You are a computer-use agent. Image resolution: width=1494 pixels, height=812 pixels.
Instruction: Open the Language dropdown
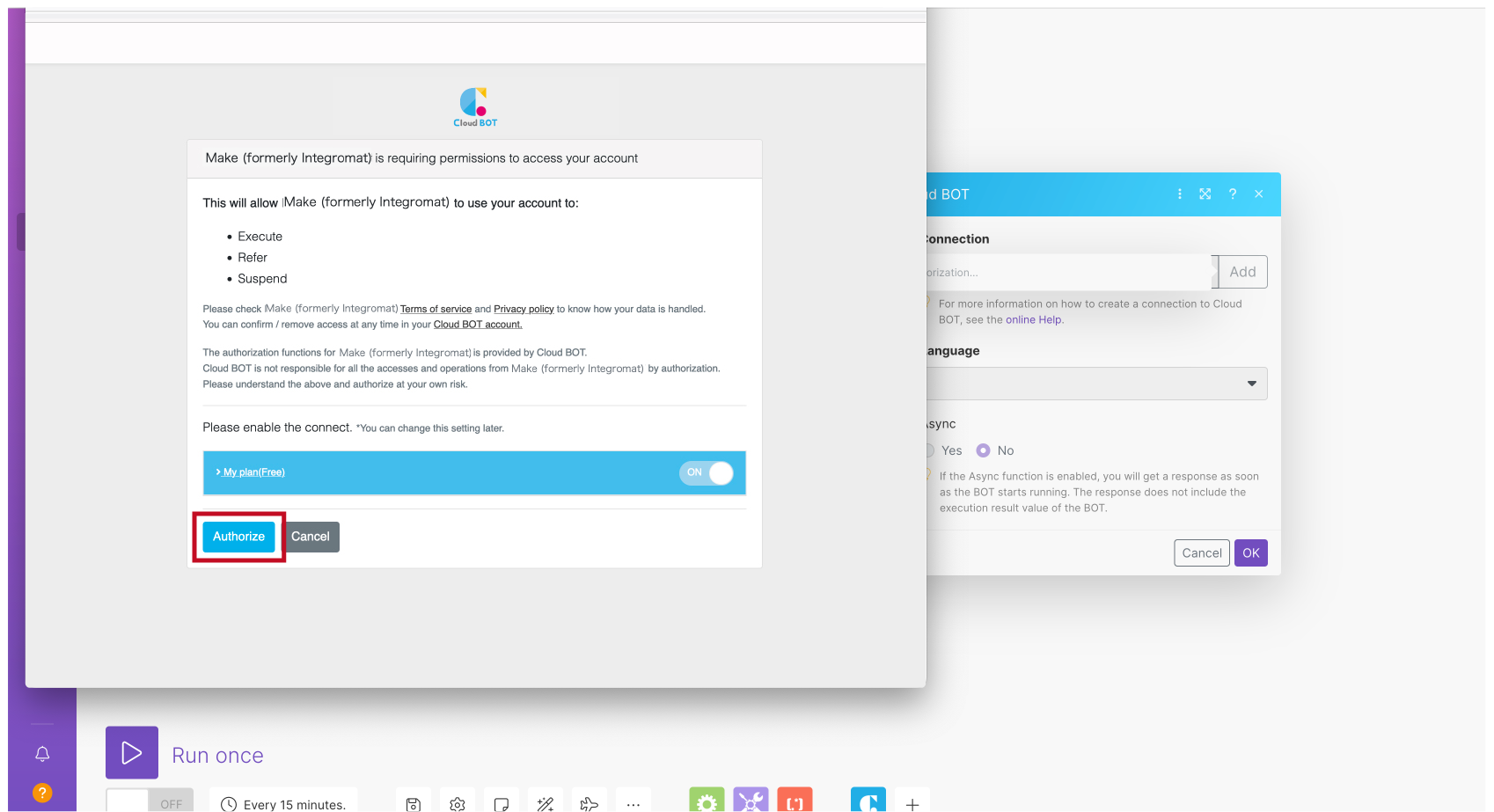coord(1096,384)
